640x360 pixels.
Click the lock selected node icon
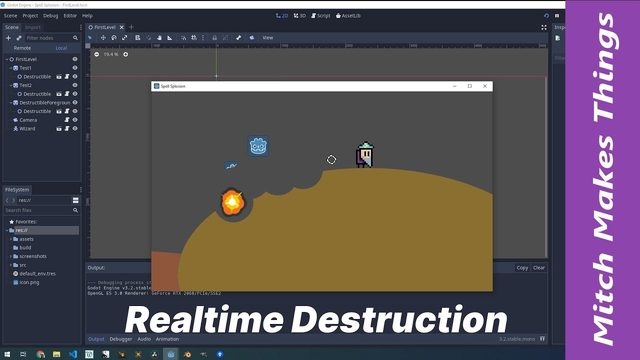click(214, 38)
